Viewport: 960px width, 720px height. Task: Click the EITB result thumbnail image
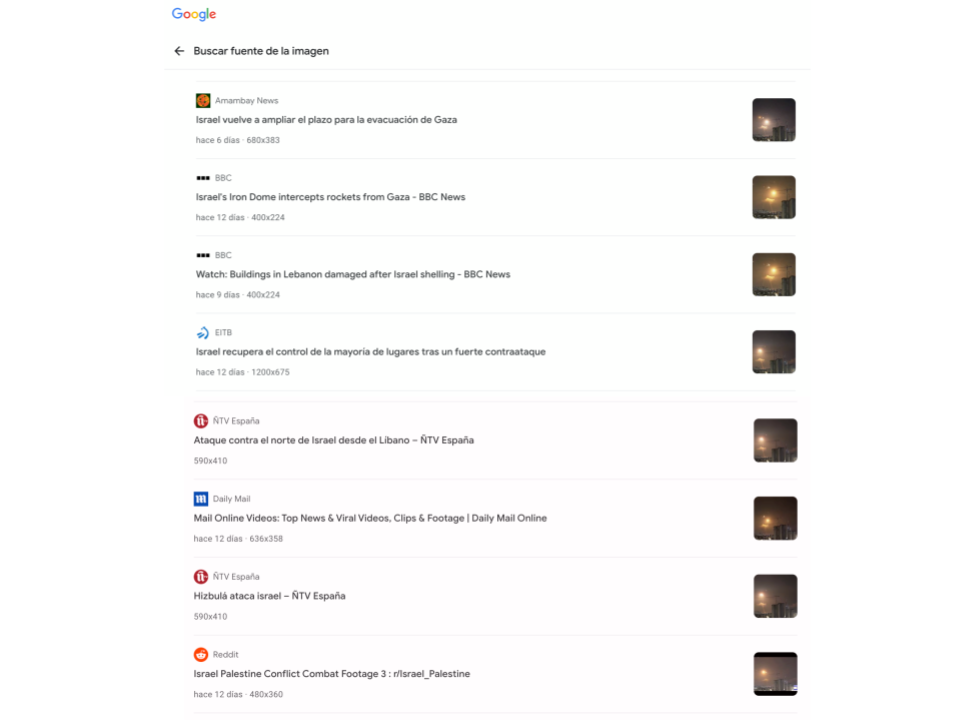click(x=774, y=352)
